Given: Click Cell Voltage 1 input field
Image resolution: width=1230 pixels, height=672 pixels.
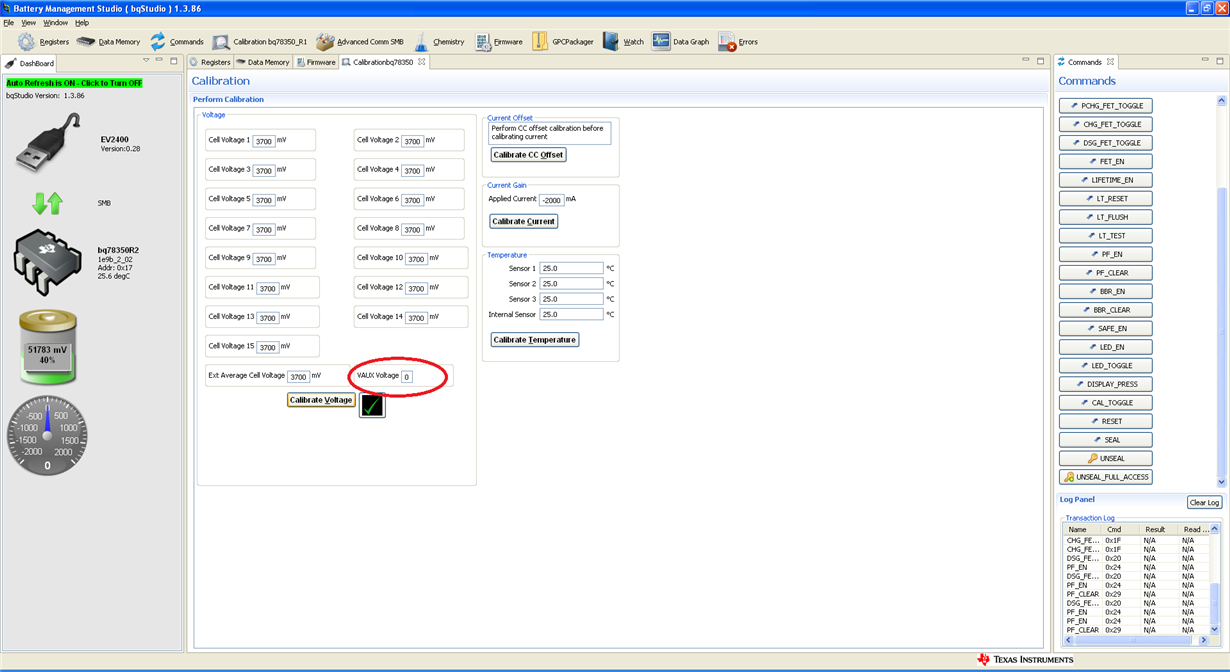Looking at the screenshot, I should pos(264,142).
